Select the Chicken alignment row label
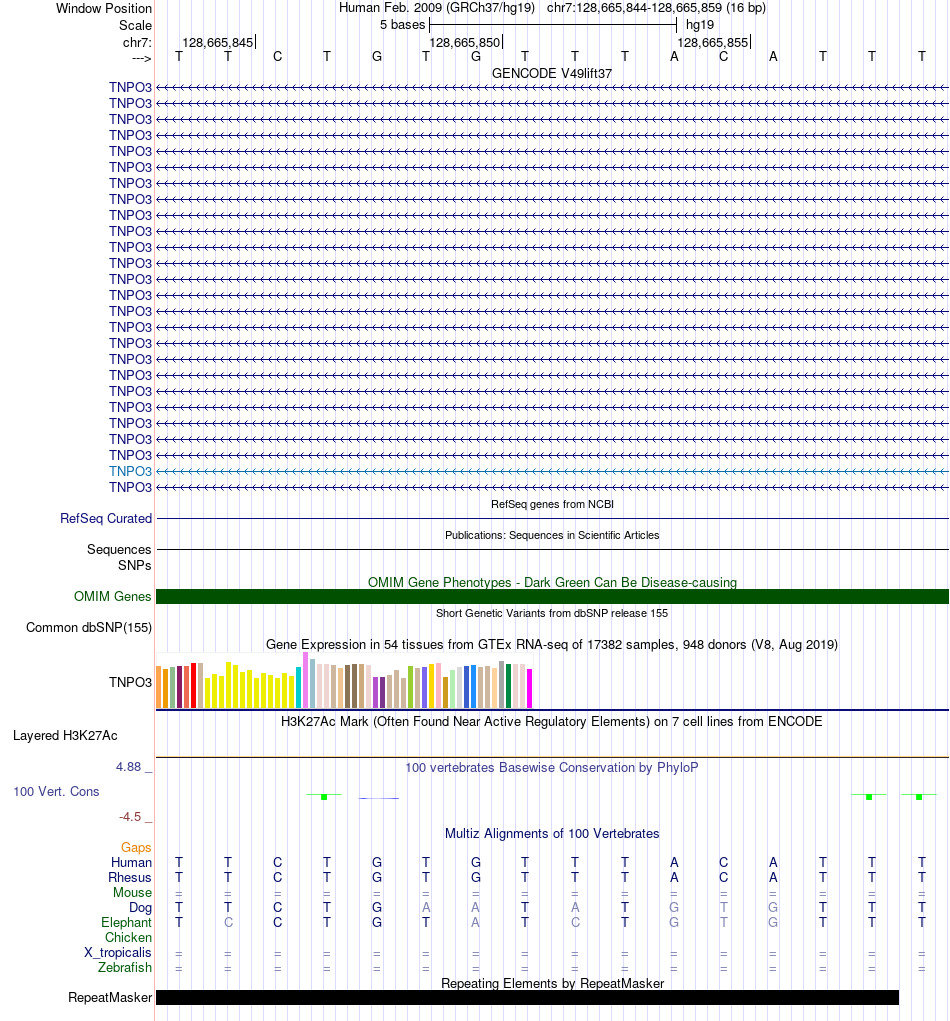950x1021 pixels. click(x=128, y=938)
